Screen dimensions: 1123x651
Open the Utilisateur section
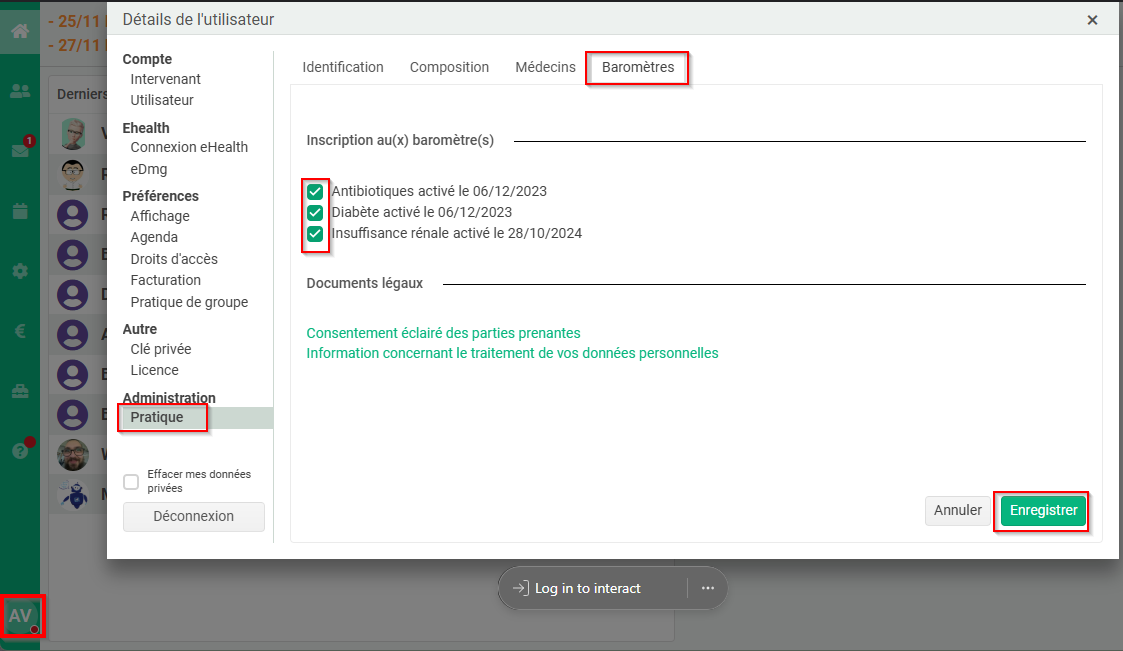coord(162,100)
